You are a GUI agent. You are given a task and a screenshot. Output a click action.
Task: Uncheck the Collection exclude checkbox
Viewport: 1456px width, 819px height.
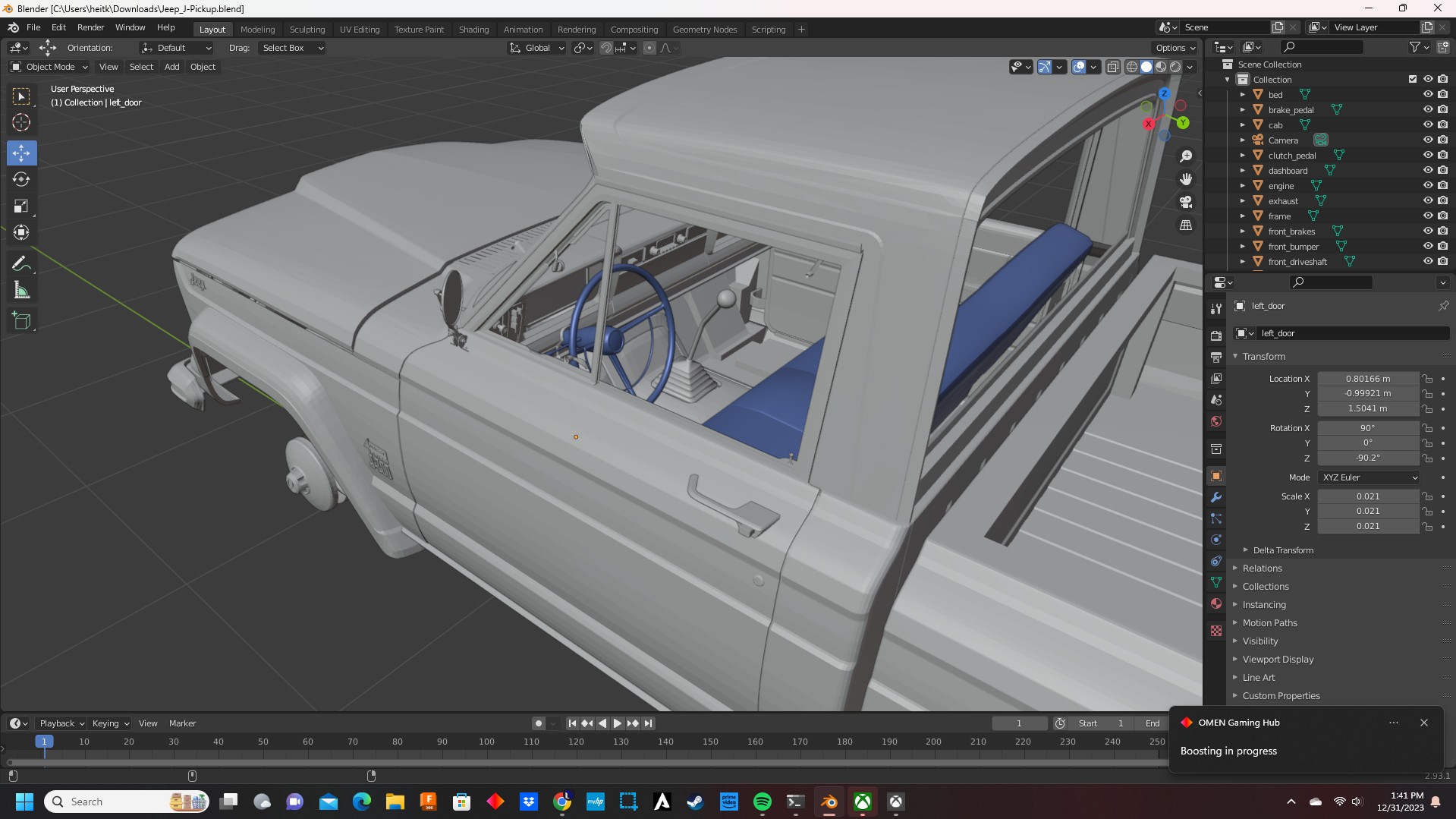click(1412, 80)
